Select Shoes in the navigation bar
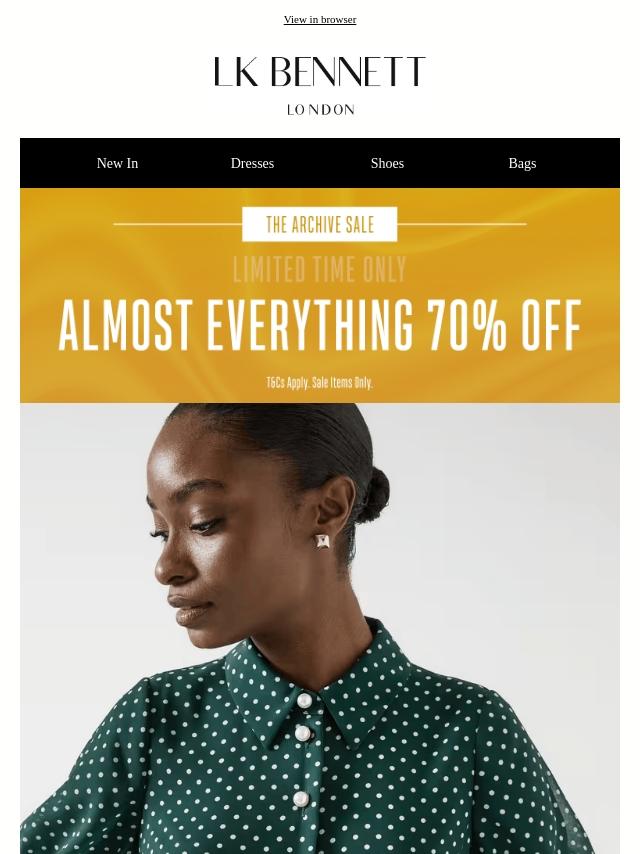The image size is (640, 854). point(387,163)
